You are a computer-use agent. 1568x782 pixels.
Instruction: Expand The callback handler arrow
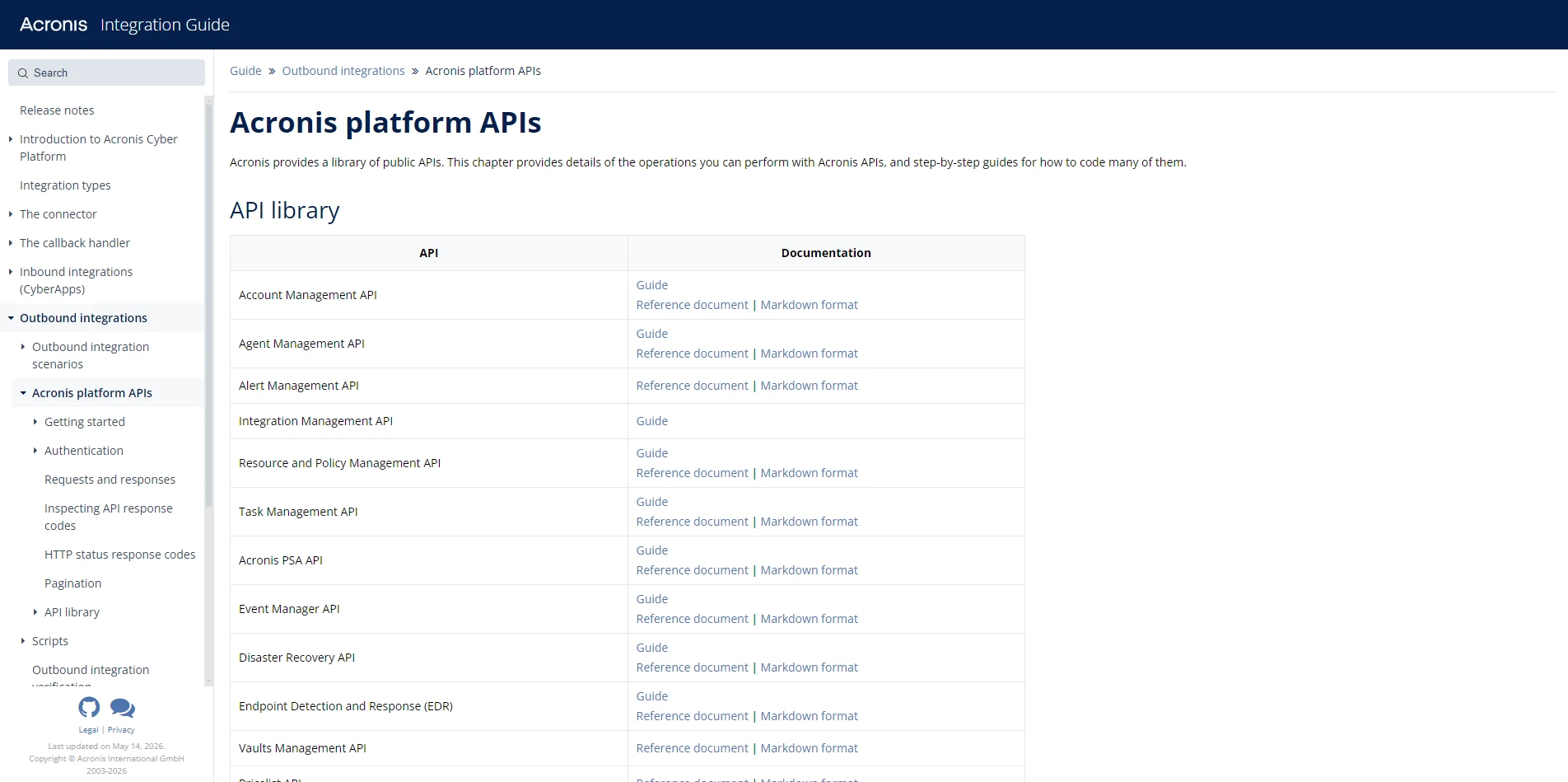pos(11,243)
